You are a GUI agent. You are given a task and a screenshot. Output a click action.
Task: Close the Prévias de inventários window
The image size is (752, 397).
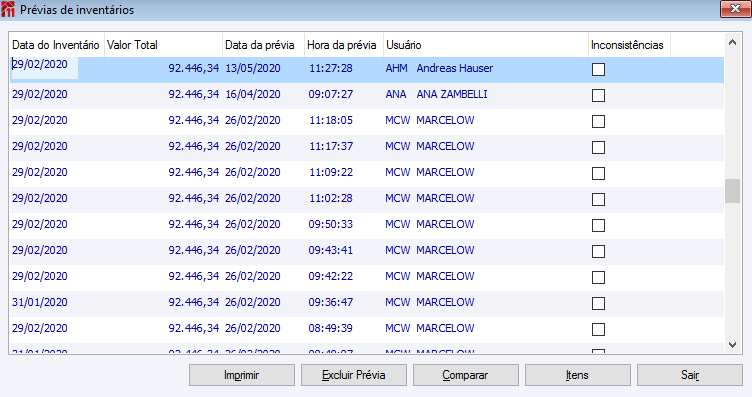pyautogui.click(x=735, y=9)
